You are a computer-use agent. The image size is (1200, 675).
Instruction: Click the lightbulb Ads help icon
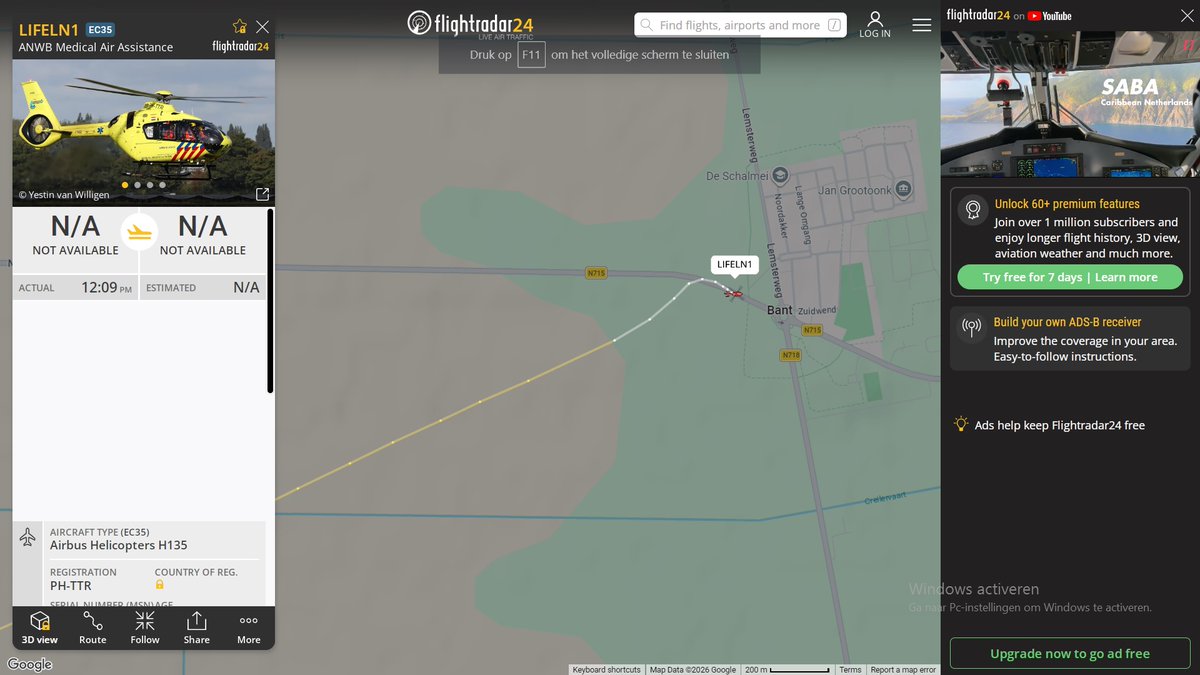click(x=961, y=424)
